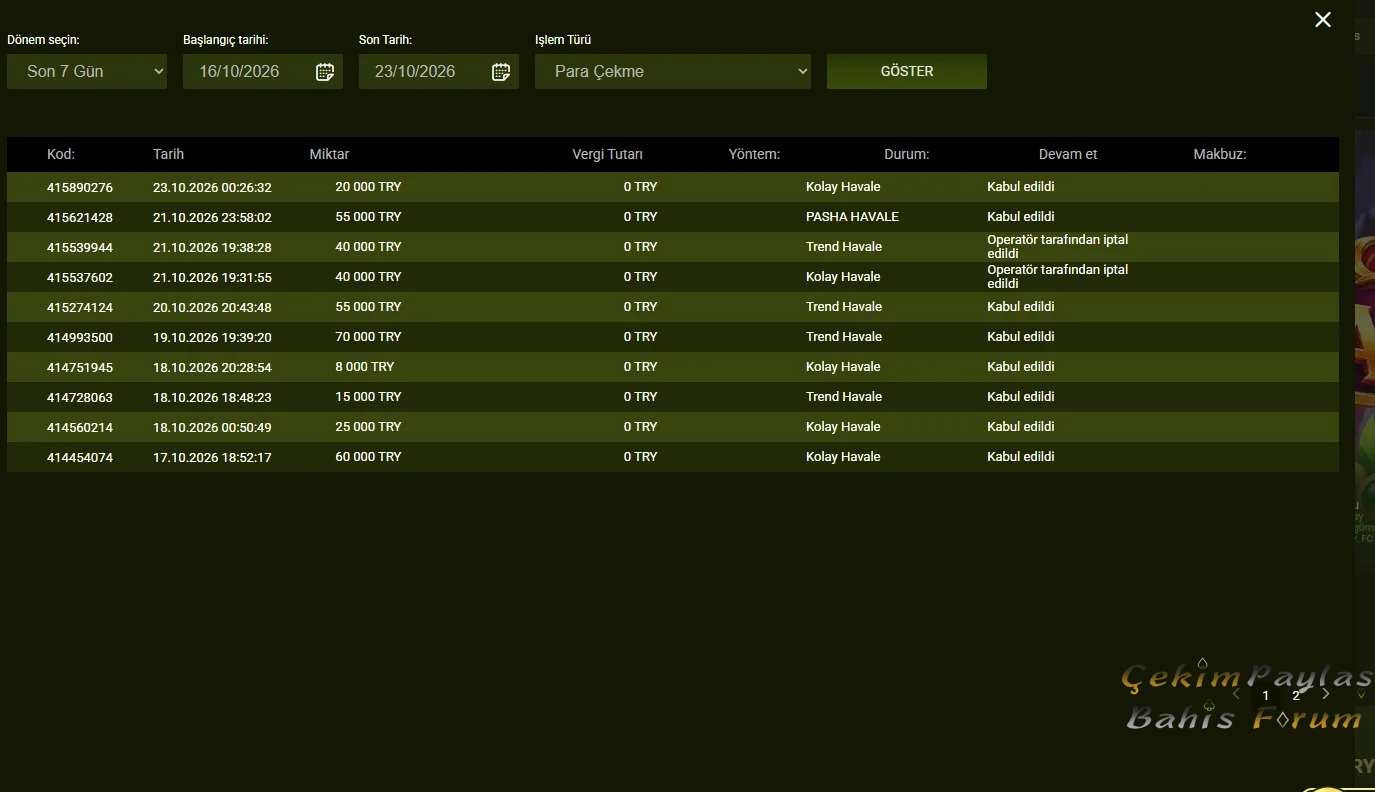Click the end date field 23/10/2026
1375x792 pixels.
[439, 72]
